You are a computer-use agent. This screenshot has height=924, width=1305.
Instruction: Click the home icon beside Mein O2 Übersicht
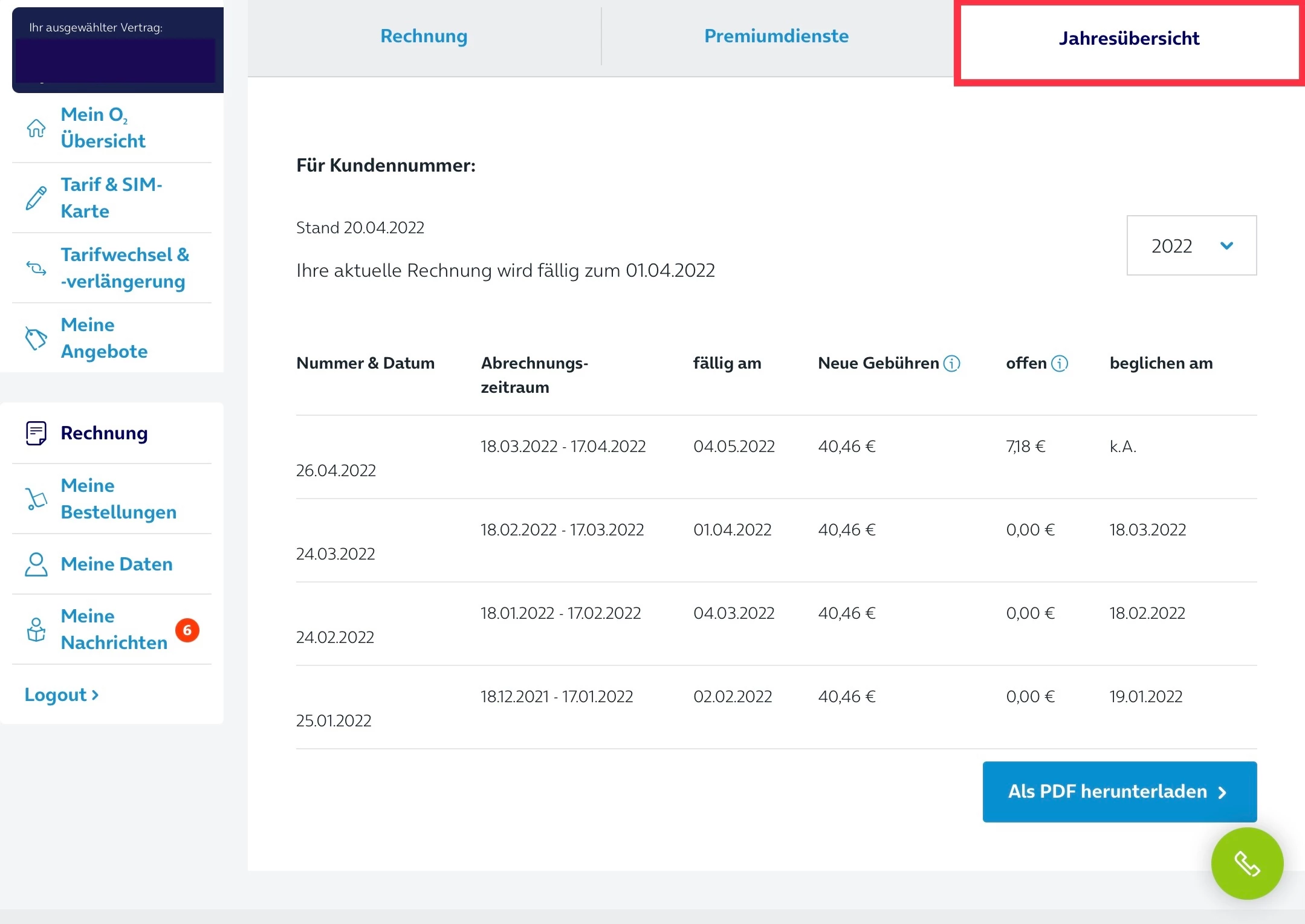pyautogui.click(x=36, y=128)
